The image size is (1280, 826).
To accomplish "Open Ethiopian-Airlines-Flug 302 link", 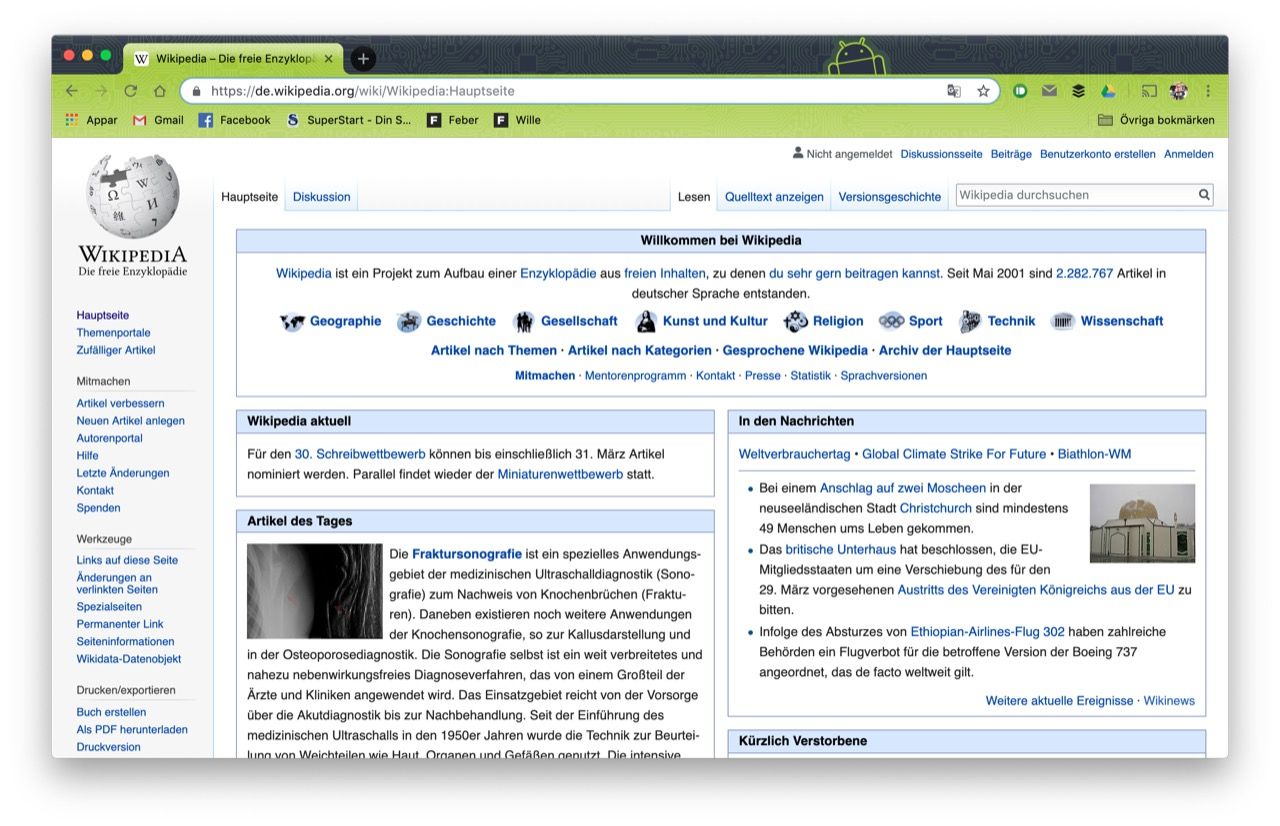I will coord(988,632).
